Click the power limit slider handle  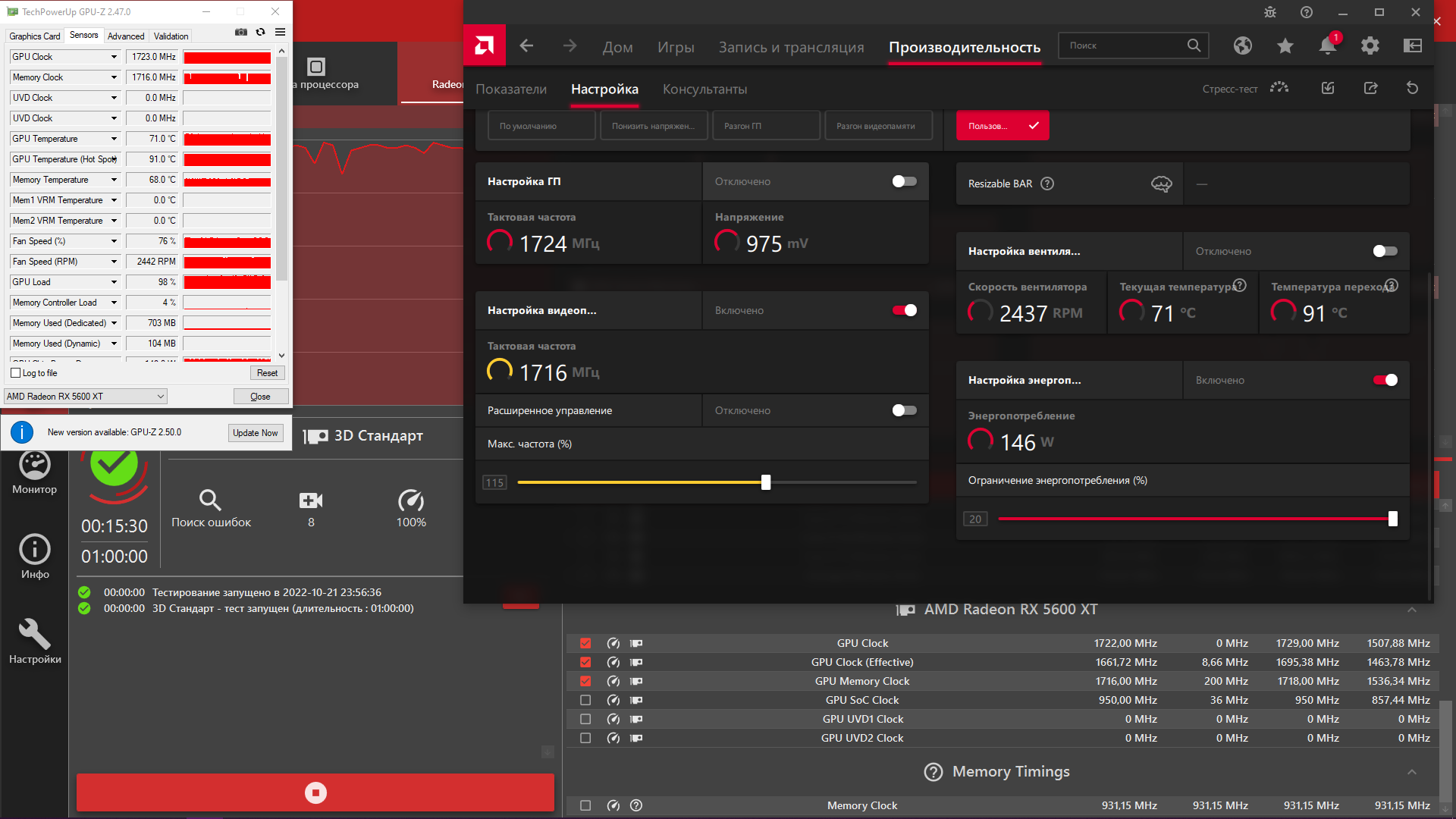pyautogui.click(x=1393, y=519)
